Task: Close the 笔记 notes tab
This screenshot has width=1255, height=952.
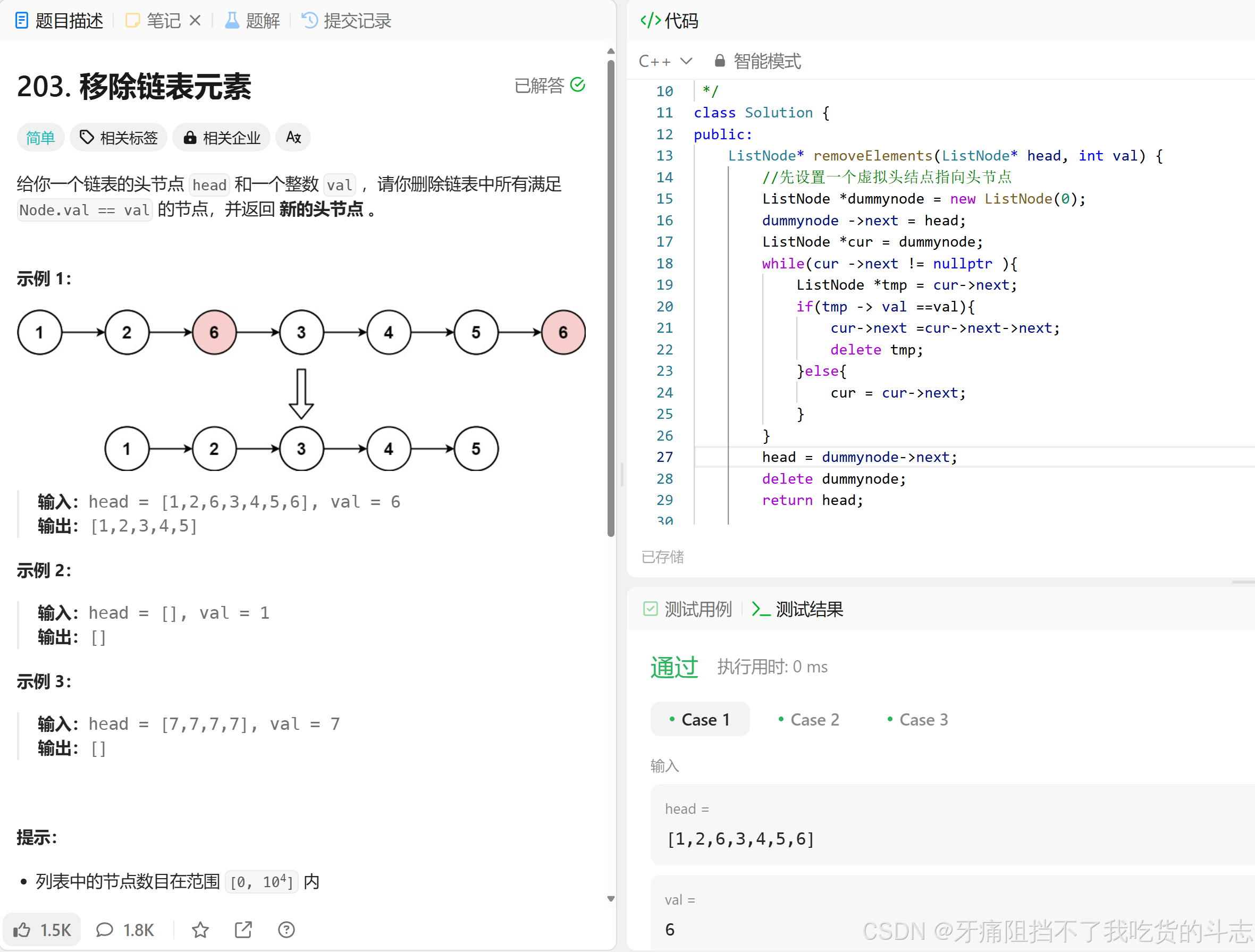Action: tap(195, 21)
